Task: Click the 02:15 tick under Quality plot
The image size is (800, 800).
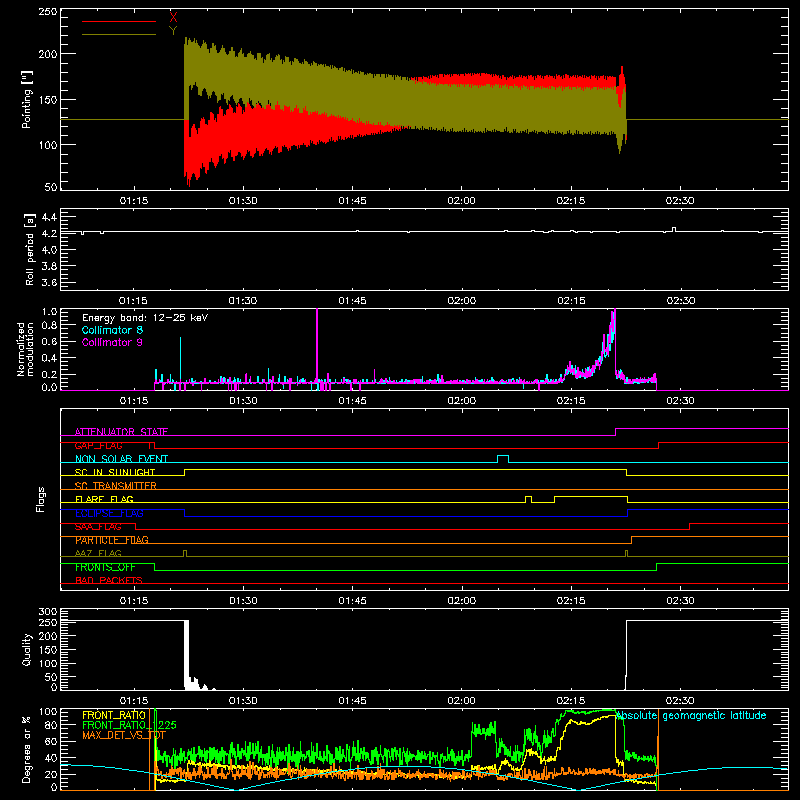Action: tap(570, 701)
